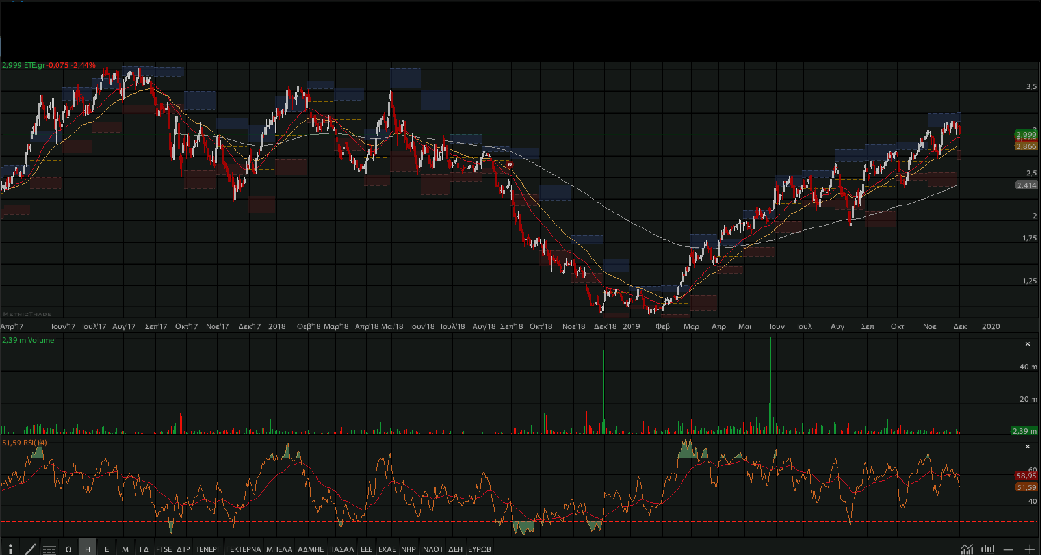Select the highlighted H timeframe button
The height and width of the screenshot is (555, 1041).
pyautogui.click(x=87, y=549)
